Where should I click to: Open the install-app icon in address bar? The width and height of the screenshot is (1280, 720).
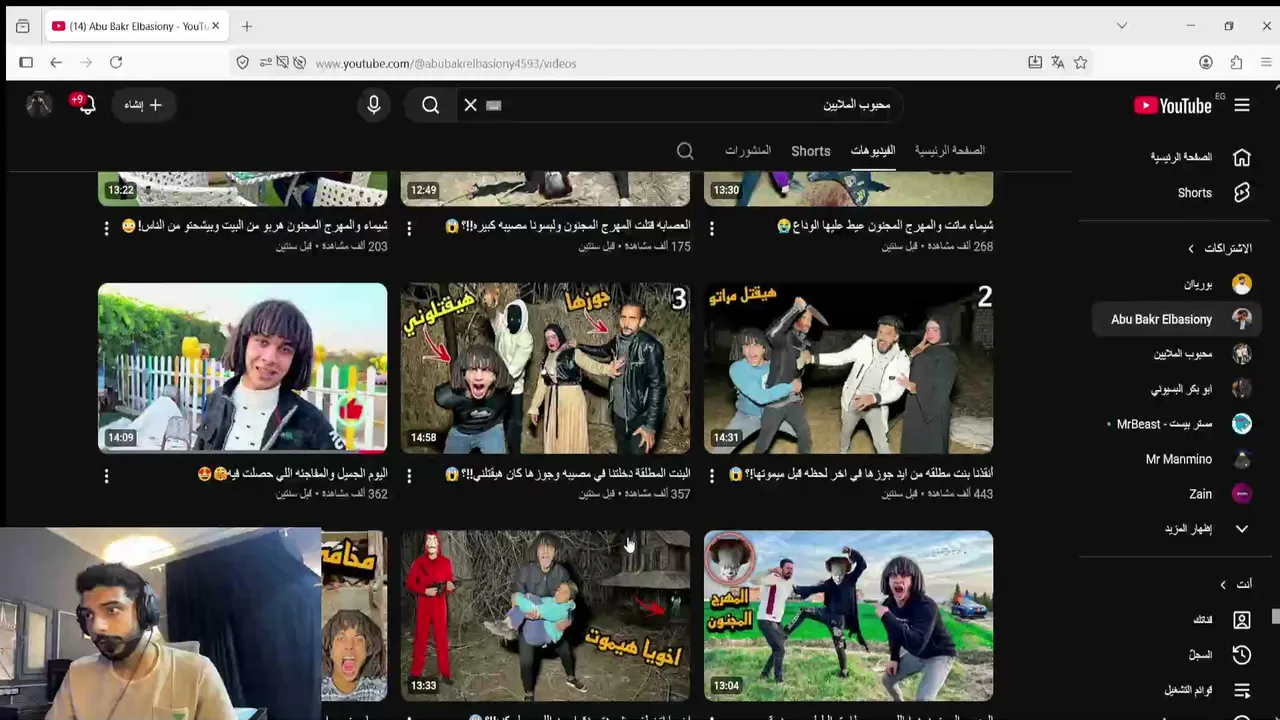pos(1035,63)
